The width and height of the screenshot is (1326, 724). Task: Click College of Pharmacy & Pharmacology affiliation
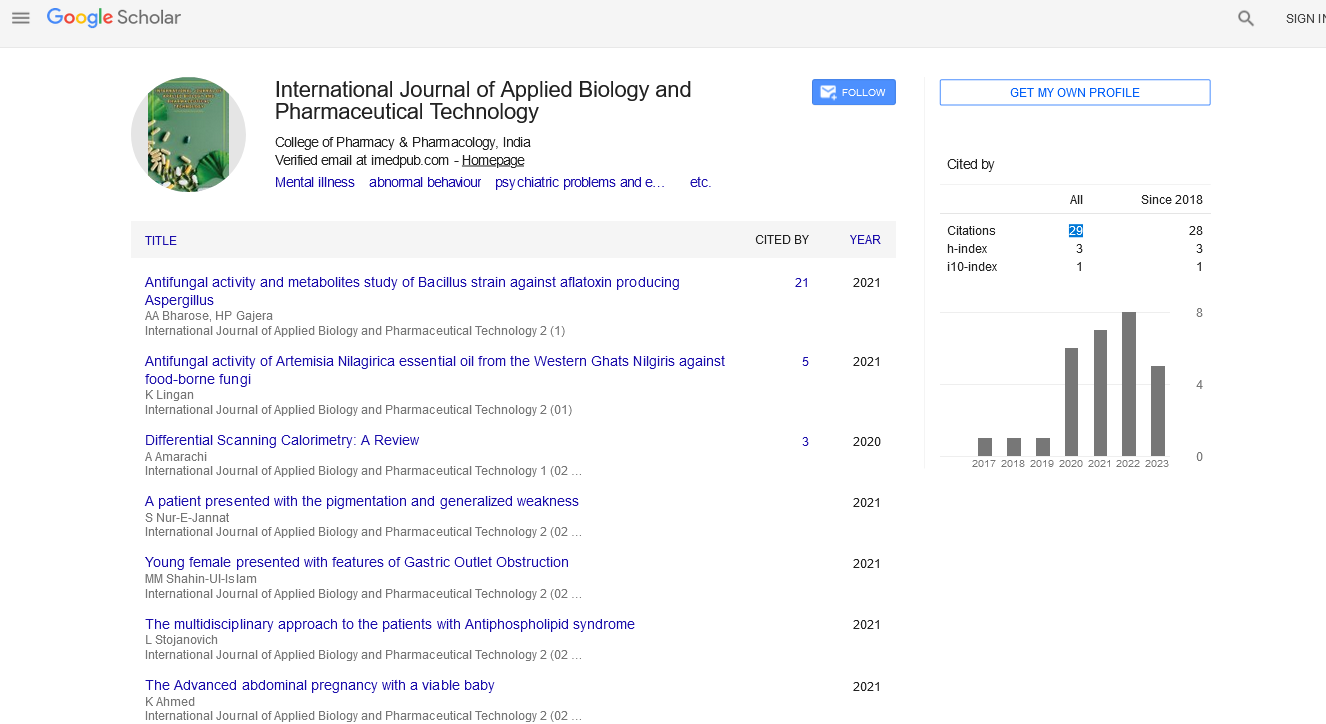[x=403, y=142]
